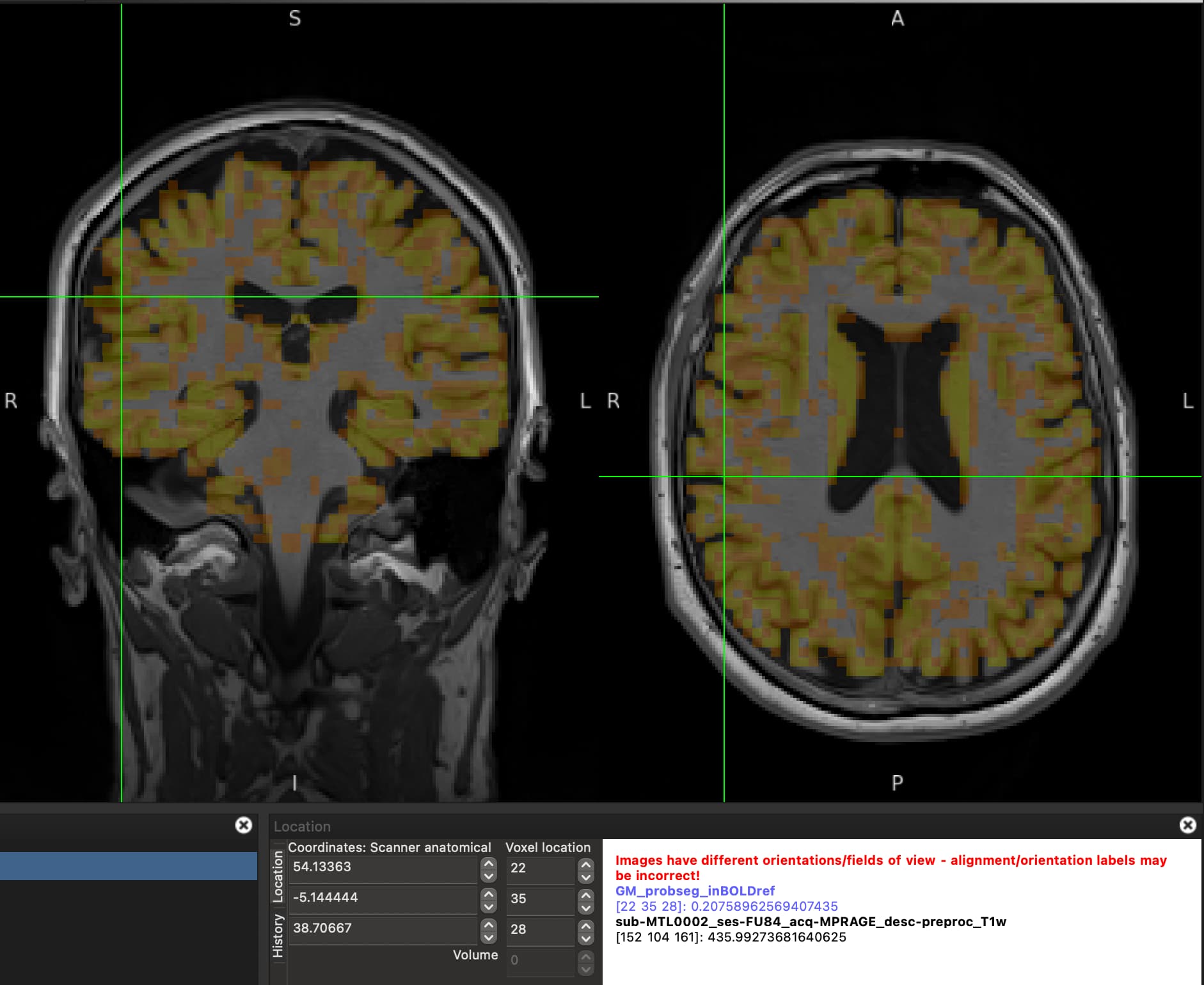Increment voxel X location 22
The width and height of the screenshot is (1204, 985).
[x=585, y=864]
